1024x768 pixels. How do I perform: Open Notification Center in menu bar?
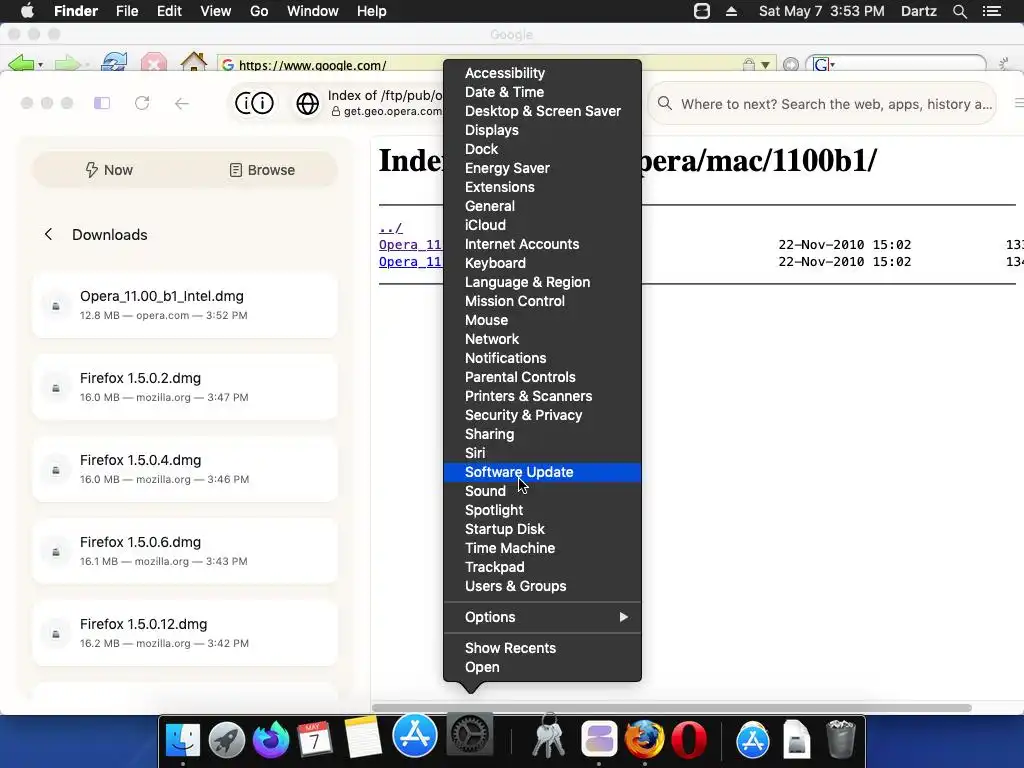point(991,11)
